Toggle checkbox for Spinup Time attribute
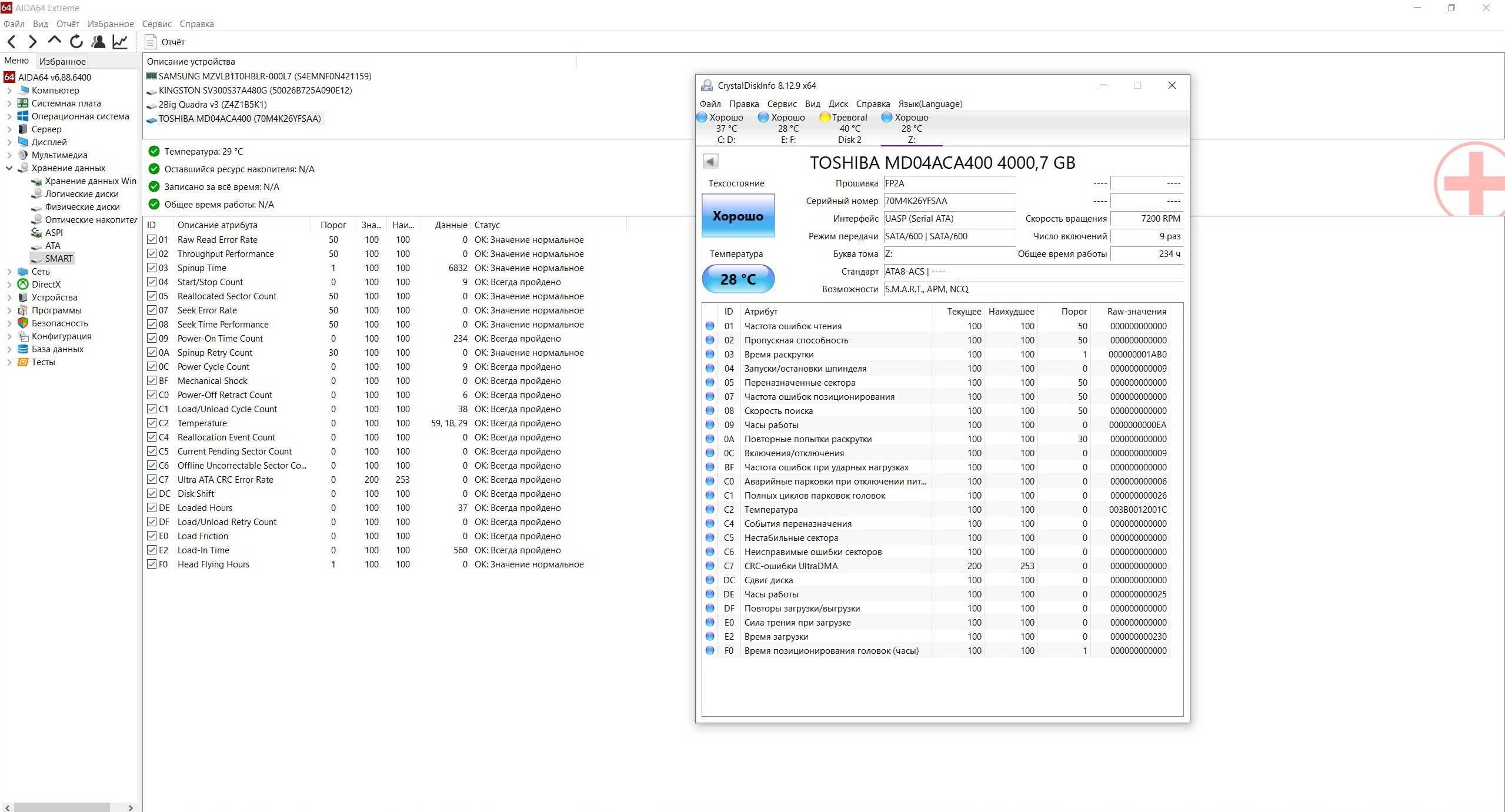 [x=152, y=268]
